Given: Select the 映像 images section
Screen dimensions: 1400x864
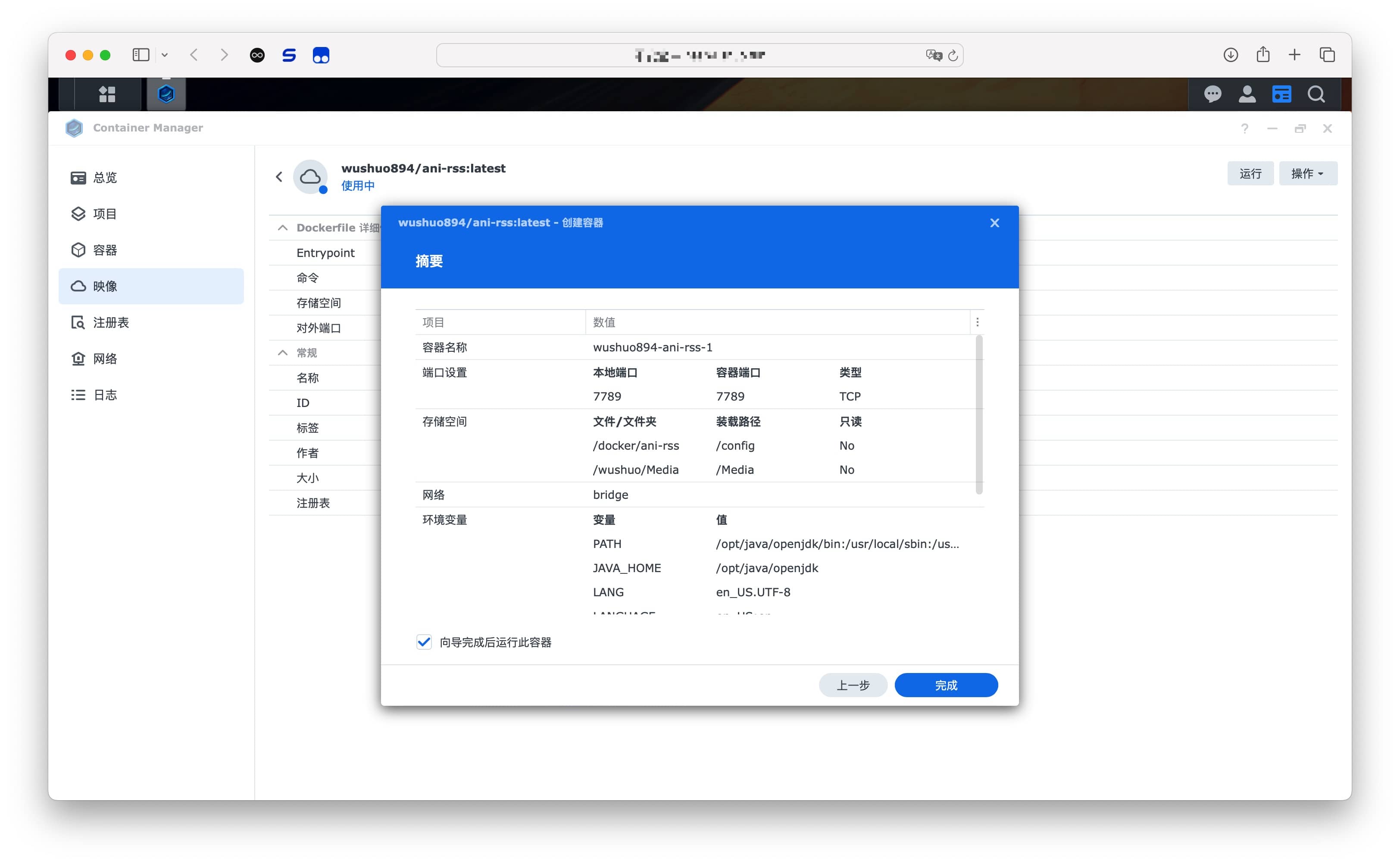Looking at the screenshot, I should click(x=151, y=286).
